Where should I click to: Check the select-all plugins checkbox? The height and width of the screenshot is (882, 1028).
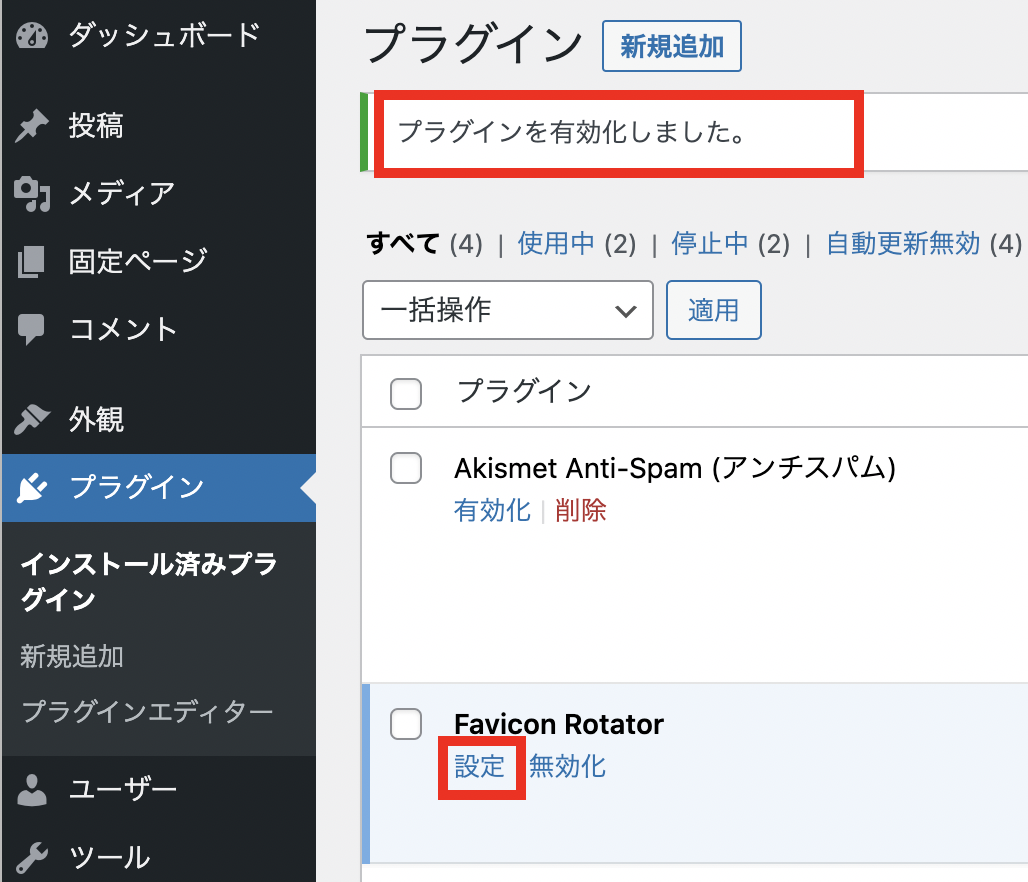pyautogui.click(x=406, y=393)
